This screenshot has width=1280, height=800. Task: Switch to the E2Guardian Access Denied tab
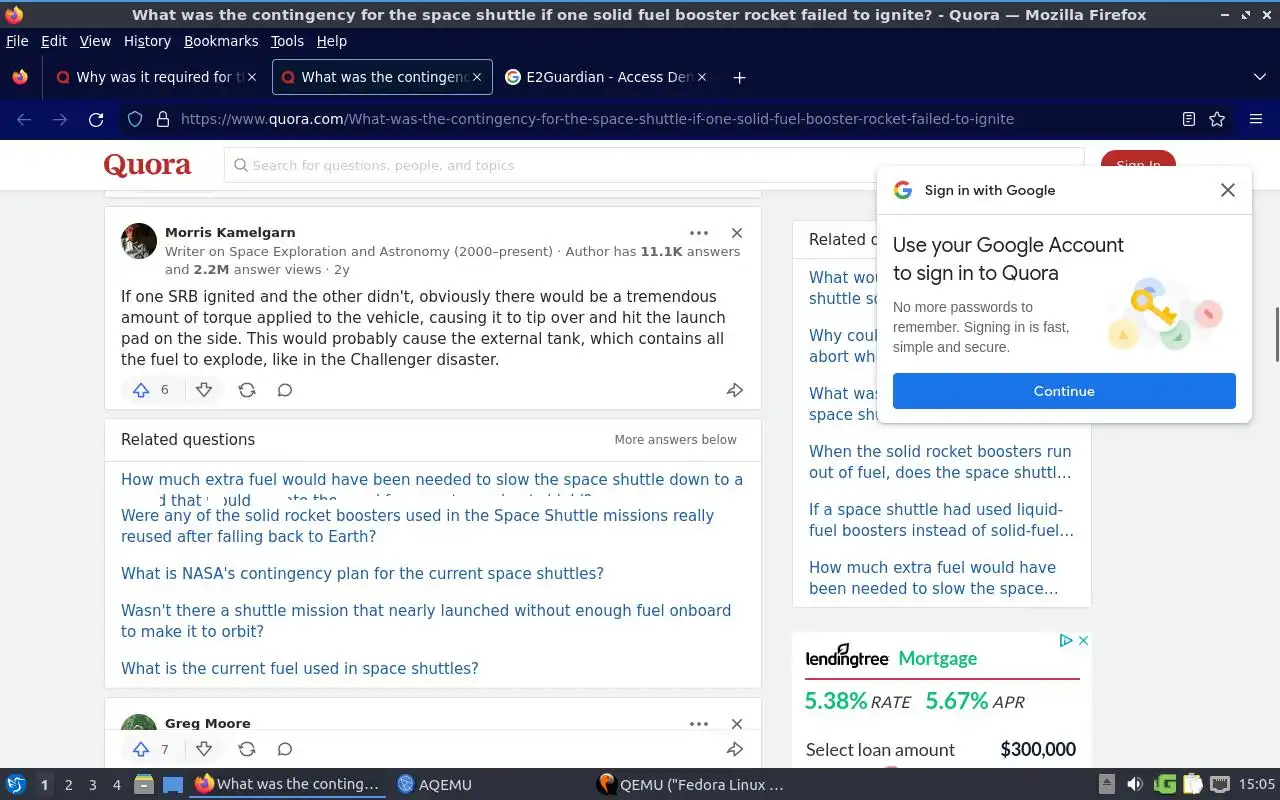pyautogui.click(x=607, y=77)
